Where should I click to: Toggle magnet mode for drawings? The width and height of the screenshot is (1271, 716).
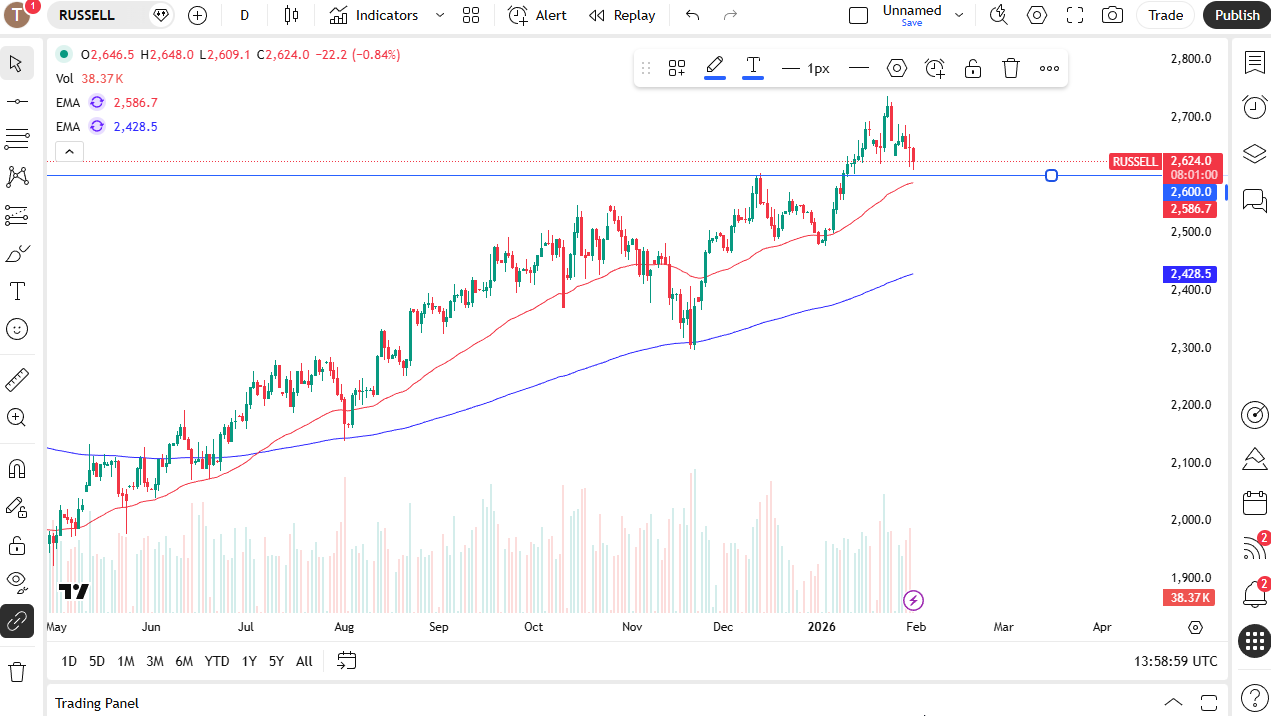(x=17, y=468)
